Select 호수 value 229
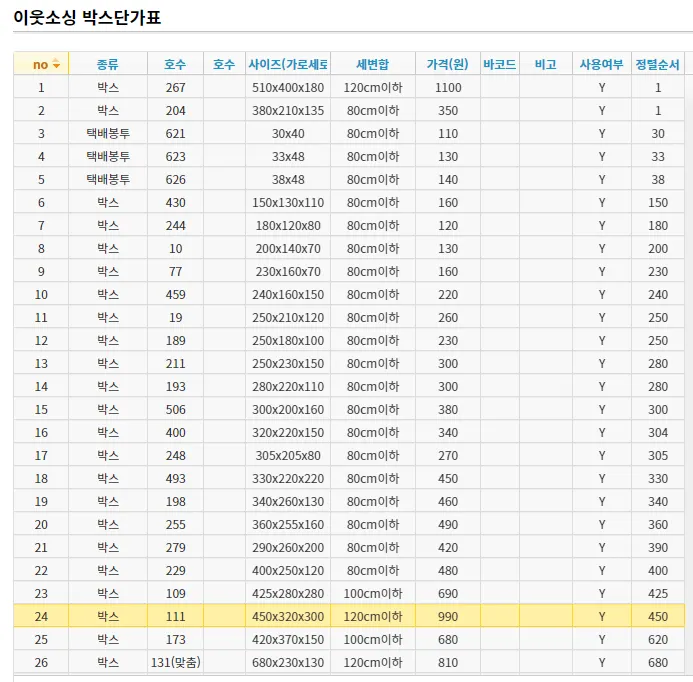693x682 pixels. pos(175,570)
